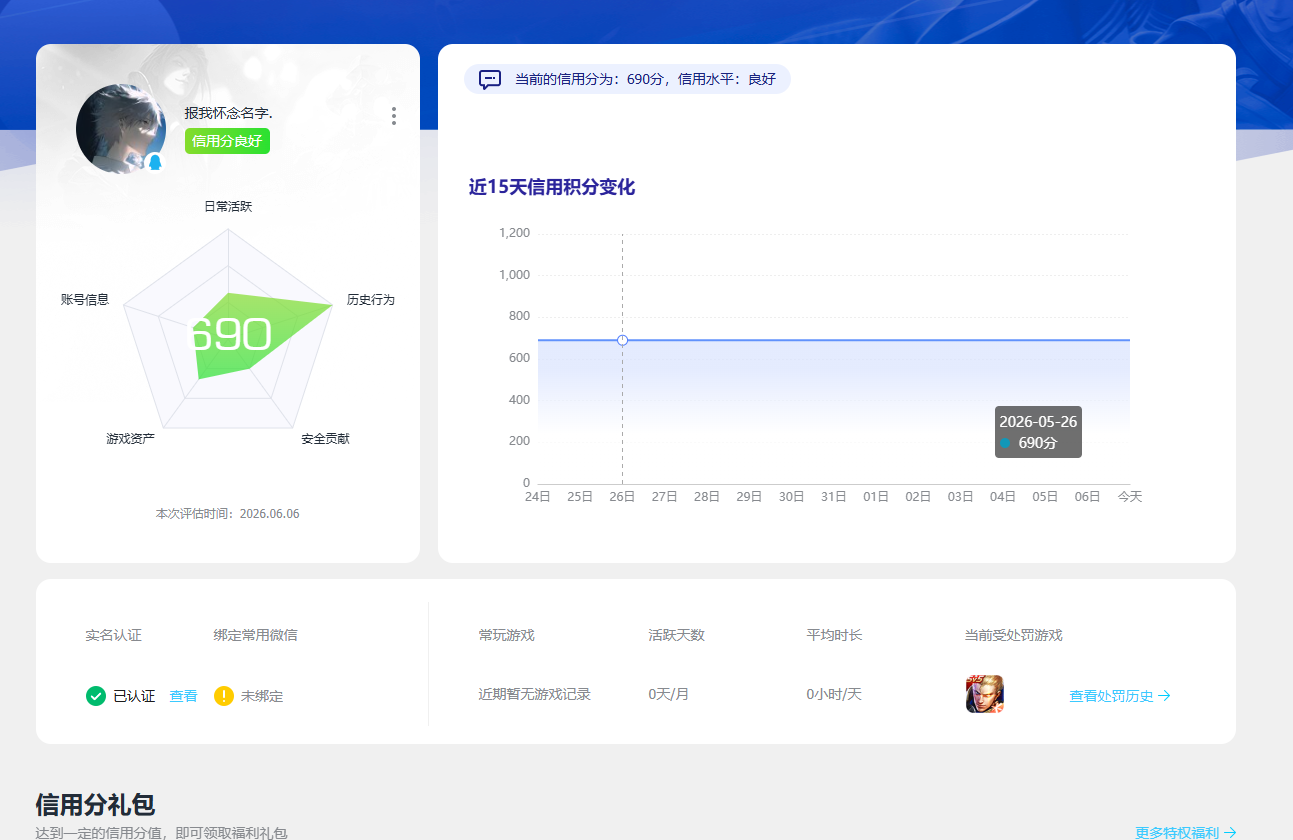Screen dimensions: 1293x840
Task: Click the 1,200 value on the y-axis
Action: (514, 233)
